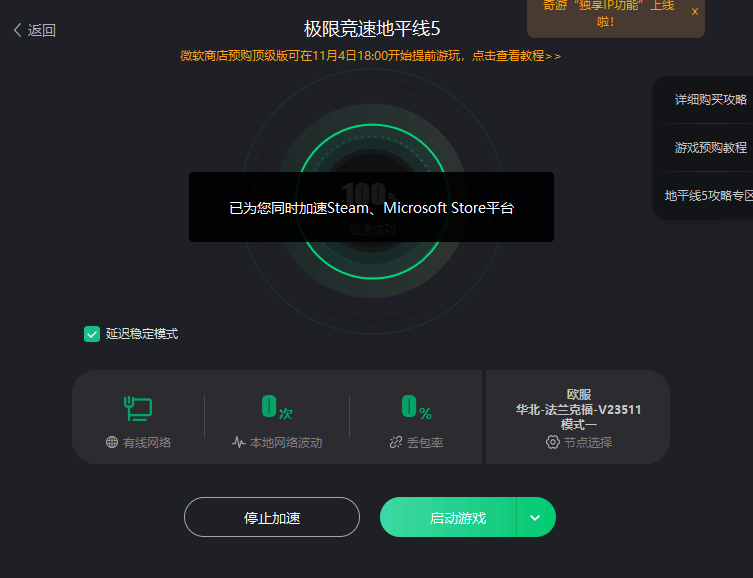This screenshot has height=578, width=753.
Task: Click the broken link icon beside 丢包率
Action: pos(396,442)
